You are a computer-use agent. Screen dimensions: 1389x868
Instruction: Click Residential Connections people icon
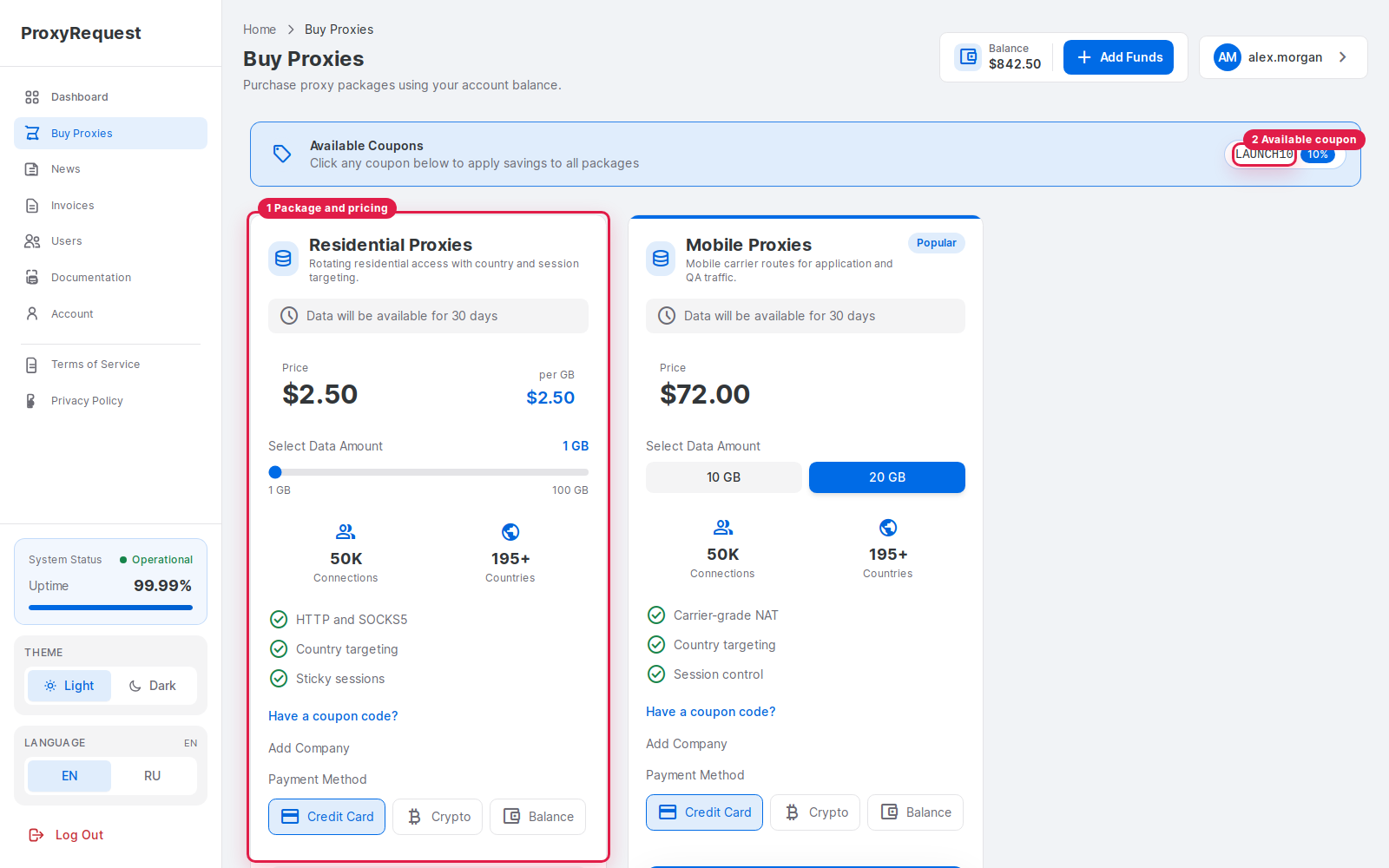tap(346, 532)
